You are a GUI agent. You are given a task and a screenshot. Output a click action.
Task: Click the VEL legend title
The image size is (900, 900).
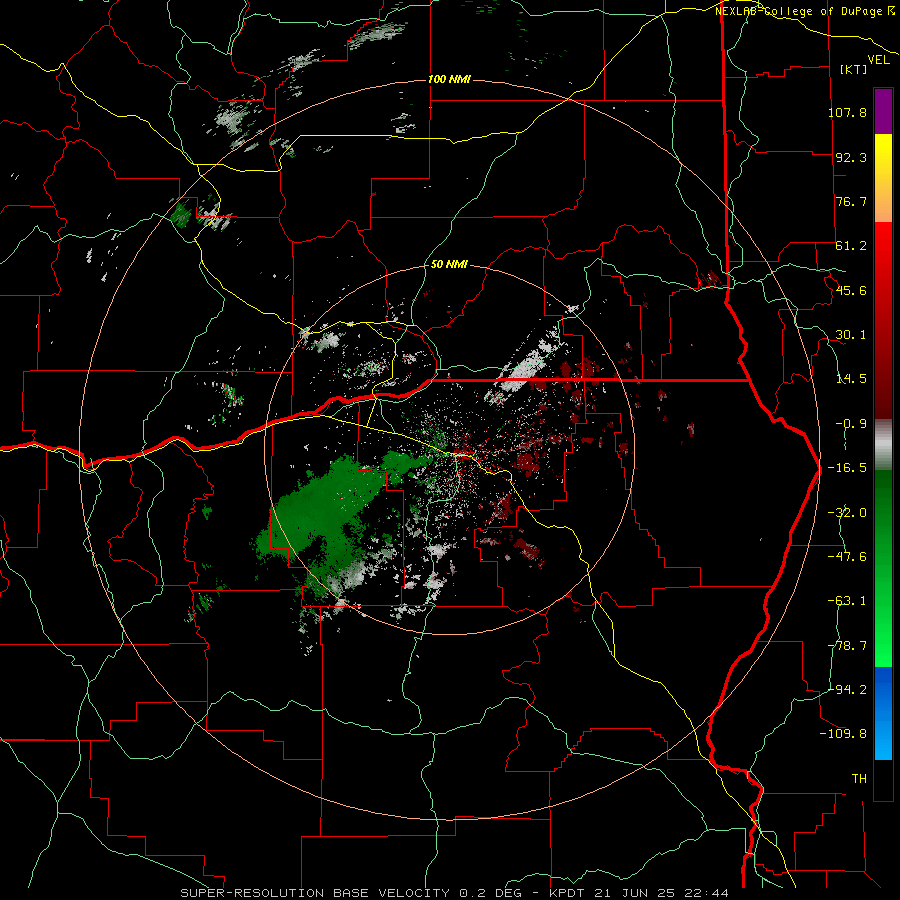[878, 60]
